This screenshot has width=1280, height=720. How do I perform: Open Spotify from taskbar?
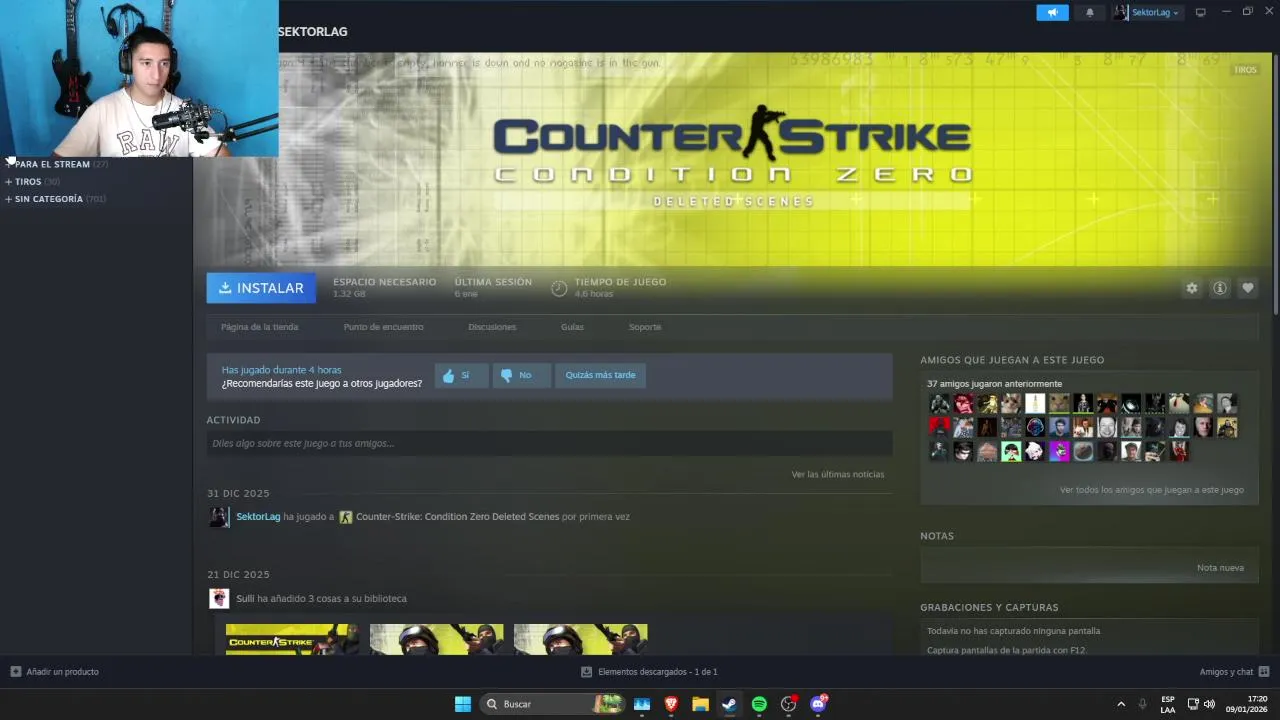pyautogui.click(x=759, y=704)
